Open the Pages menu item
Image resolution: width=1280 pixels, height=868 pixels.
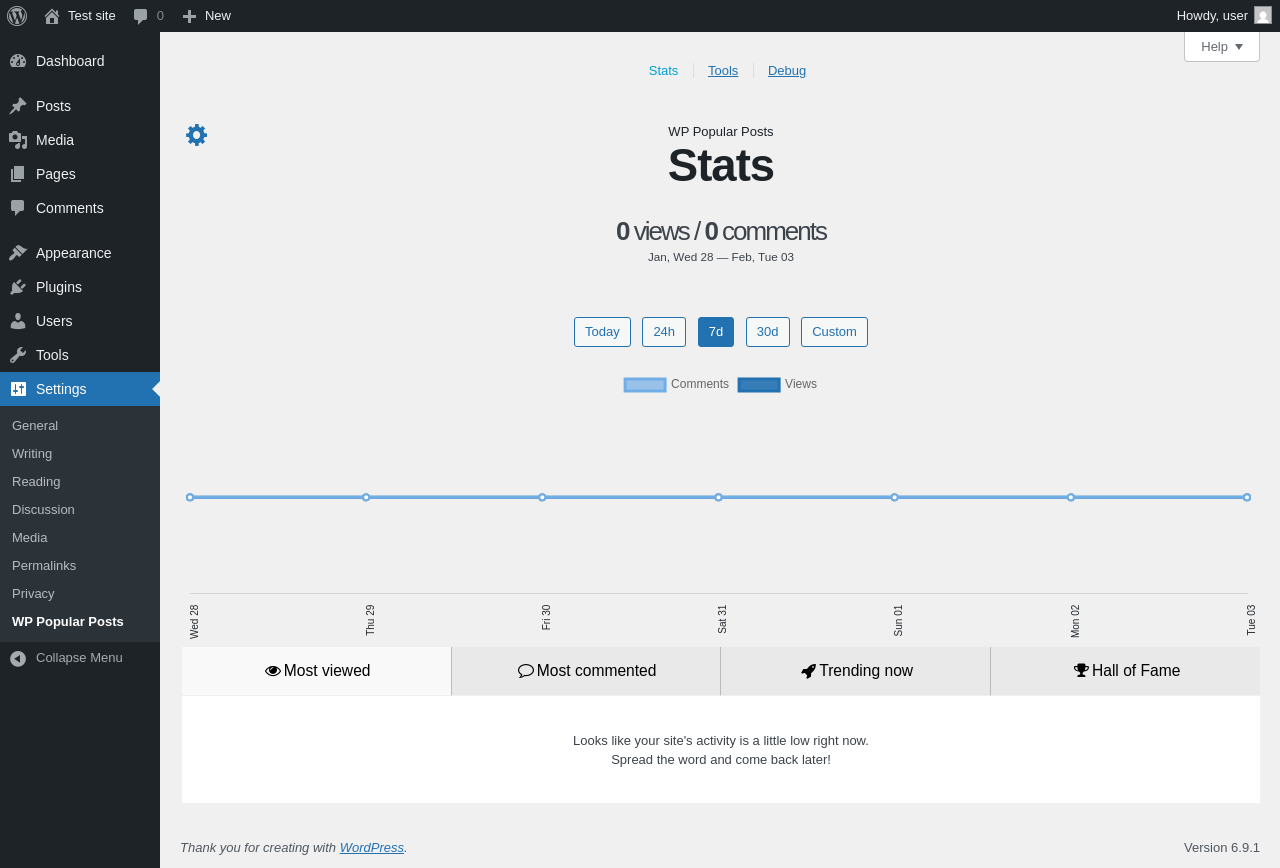pos(80,174)
